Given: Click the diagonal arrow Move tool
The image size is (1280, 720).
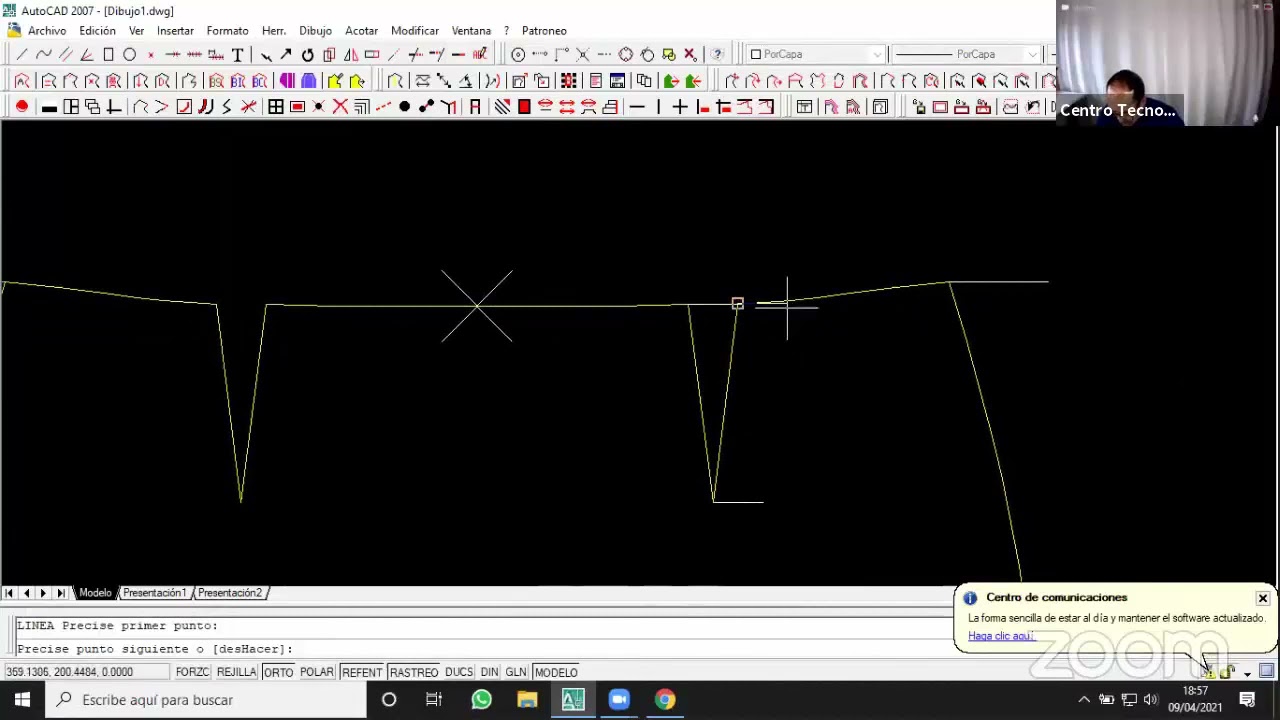Looking at the screenshot, I should point(286,54).
